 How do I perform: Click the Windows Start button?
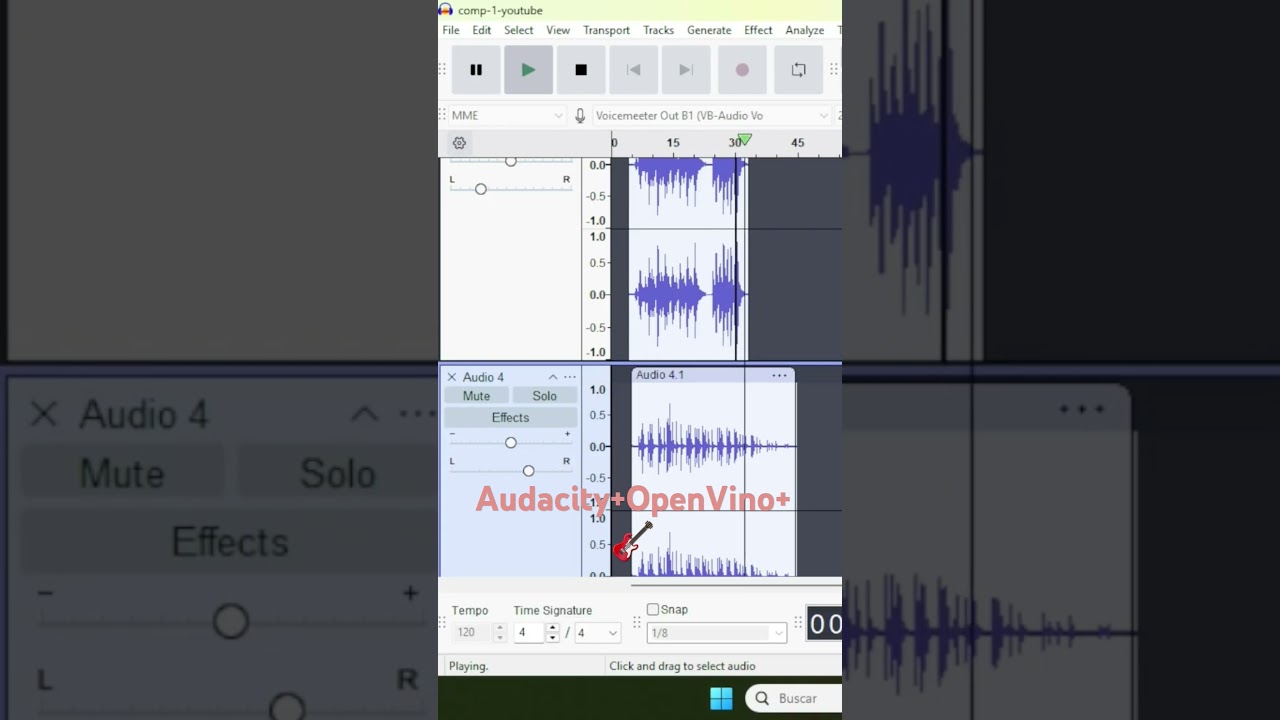pos(721,698)
